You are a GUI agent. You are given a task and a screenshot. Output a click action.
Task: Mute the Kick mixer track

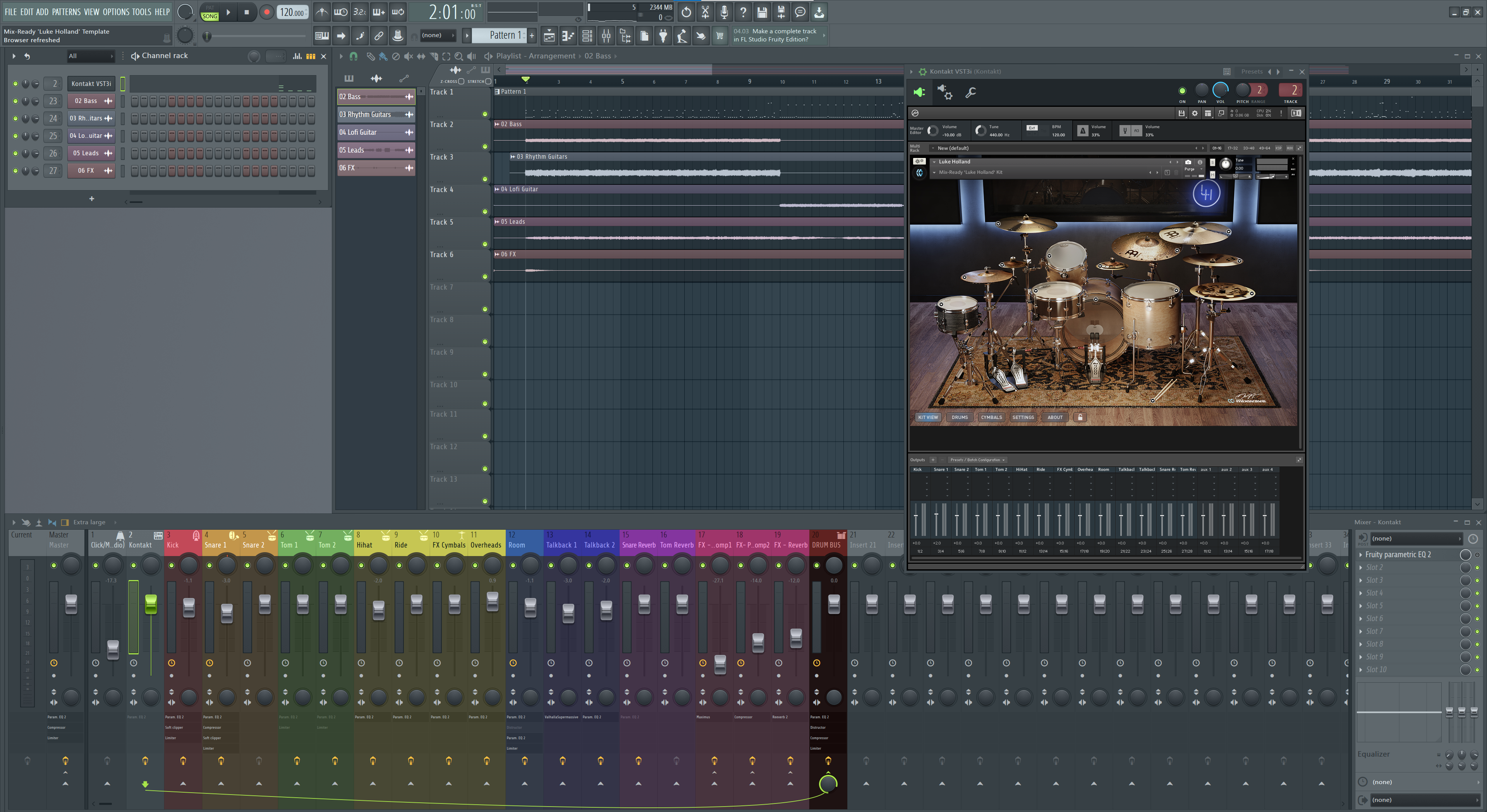[172, 565]
